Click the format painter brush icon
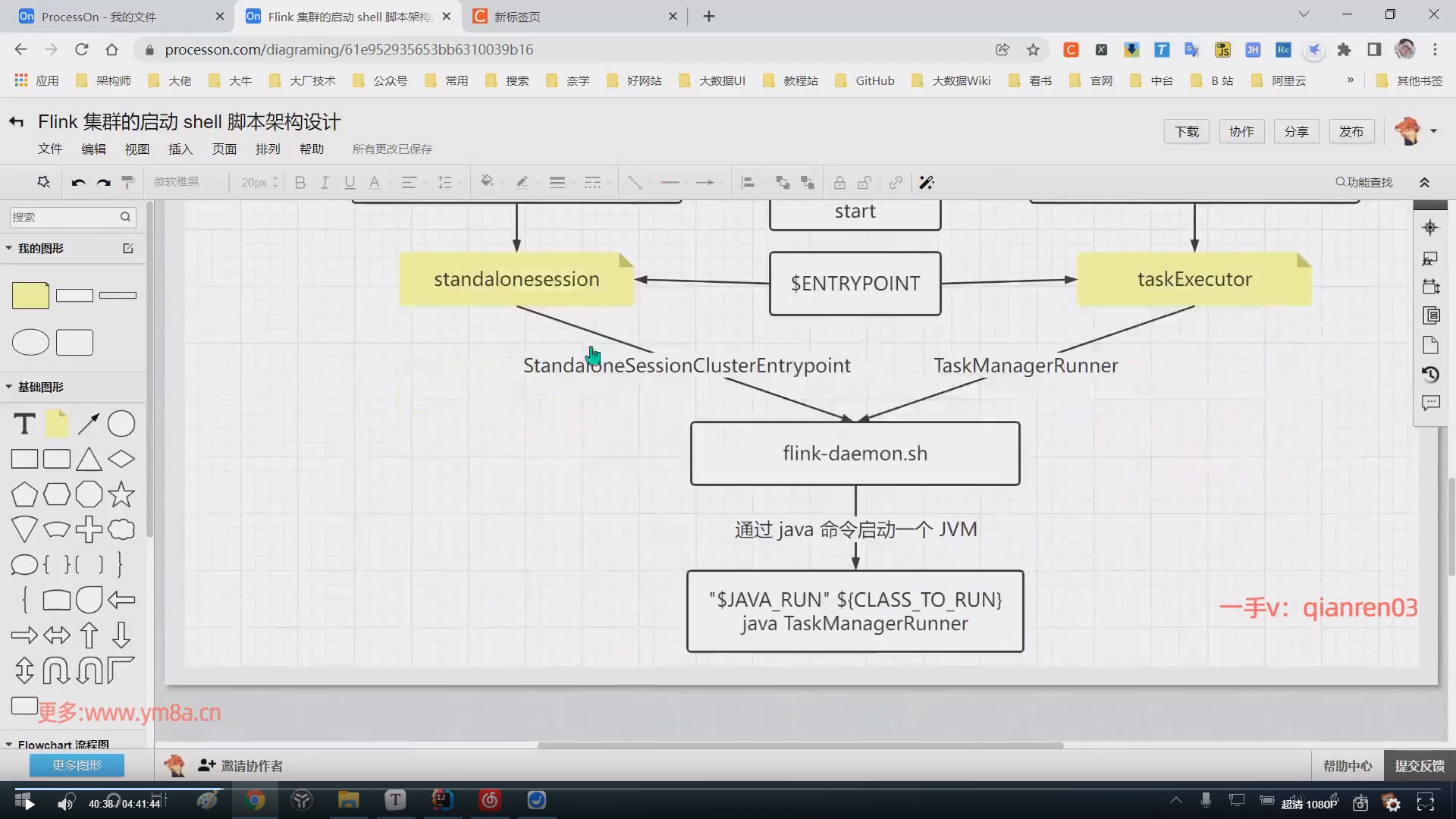The width and height of the screenshot is (1456, 819). [128, 183]
